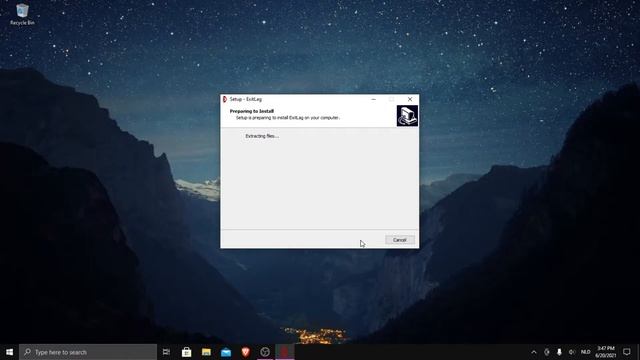Minimize the Setup - ExitLag window

point(373,99)
